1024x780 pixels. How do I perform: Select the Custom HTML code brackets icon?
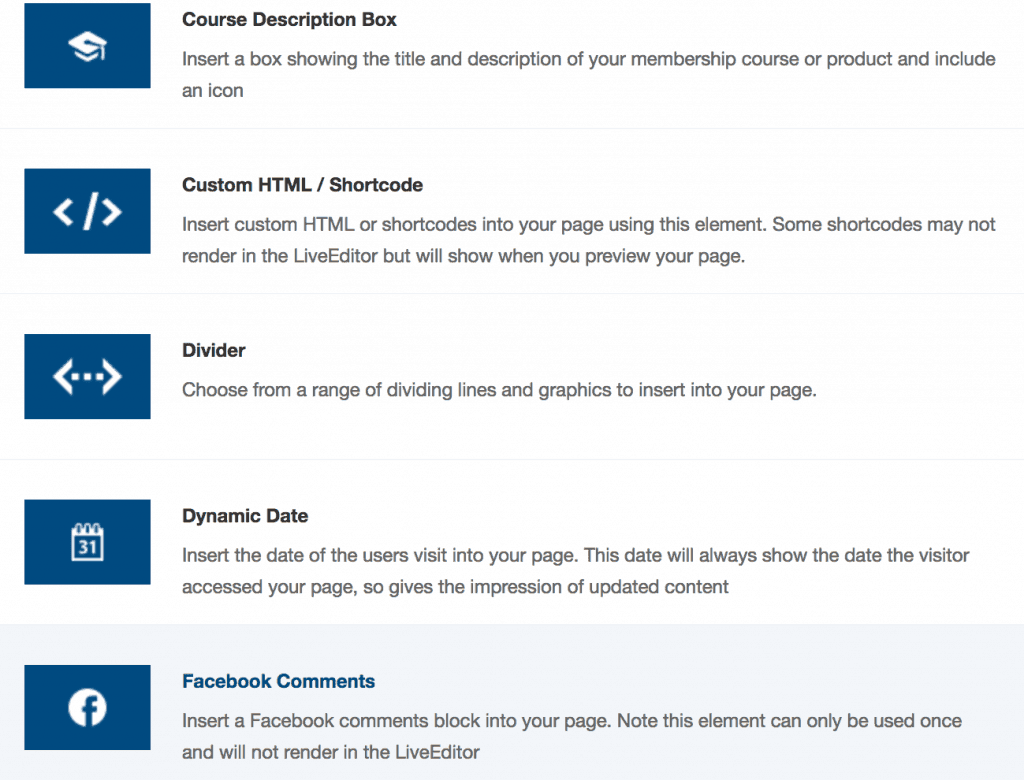(87, 211)
